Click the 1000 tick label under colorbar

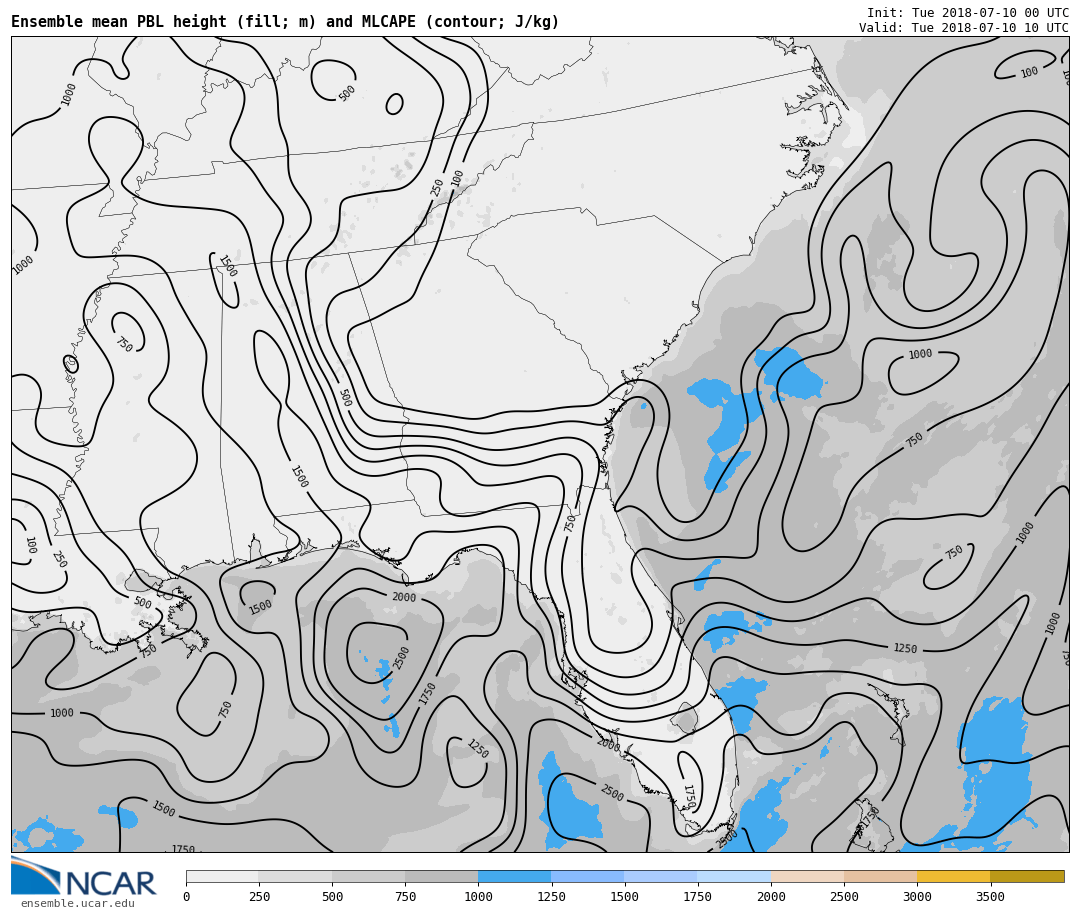(x=478, y=897)
